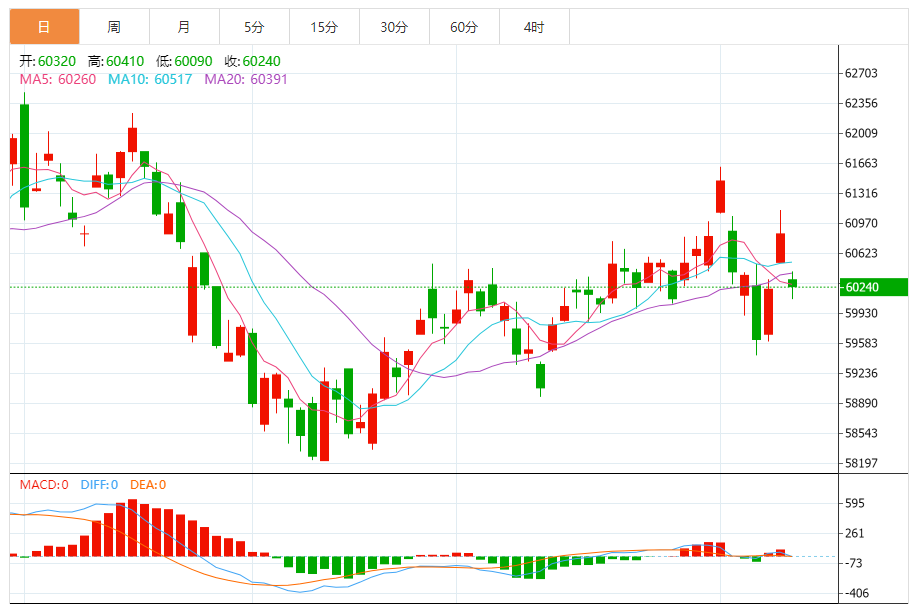The width and height of the screenshot is (918, 604).
Task: Click the 261 MACD axis label
Action: (x=855, y=533)
